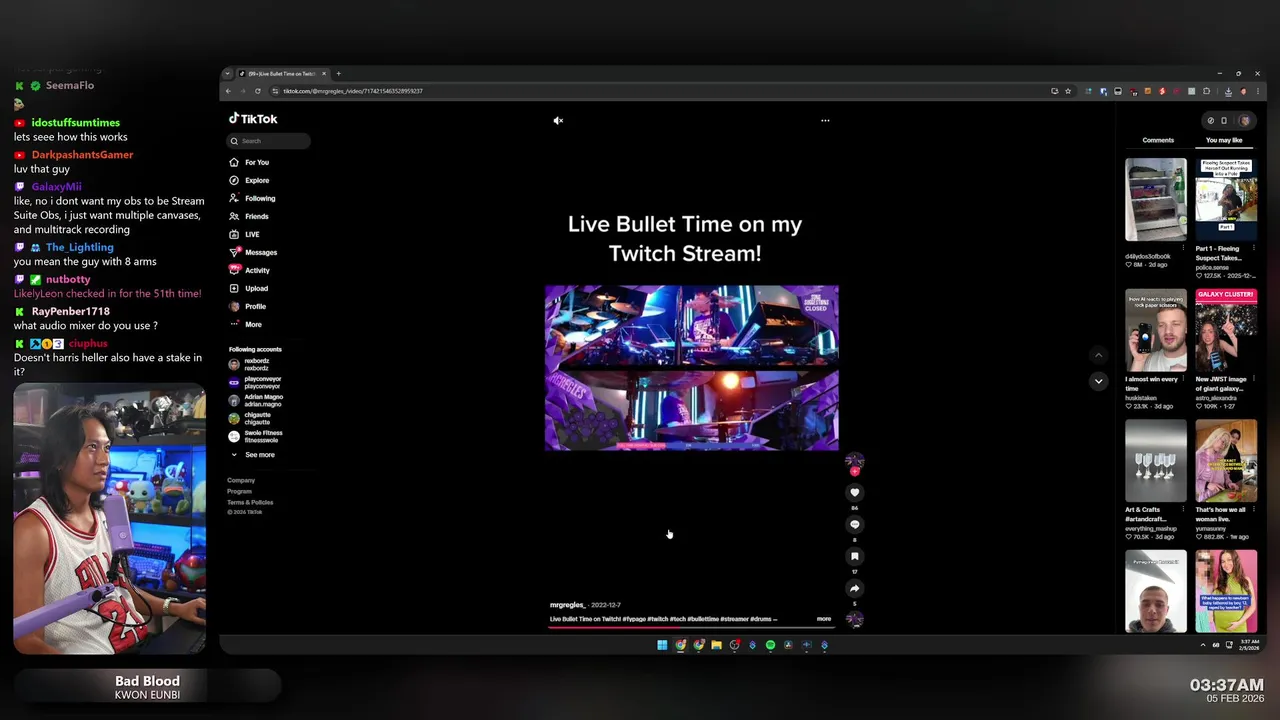Open the Fleeing Suspect Takes video thumbnail

[x=1226, y=199]
